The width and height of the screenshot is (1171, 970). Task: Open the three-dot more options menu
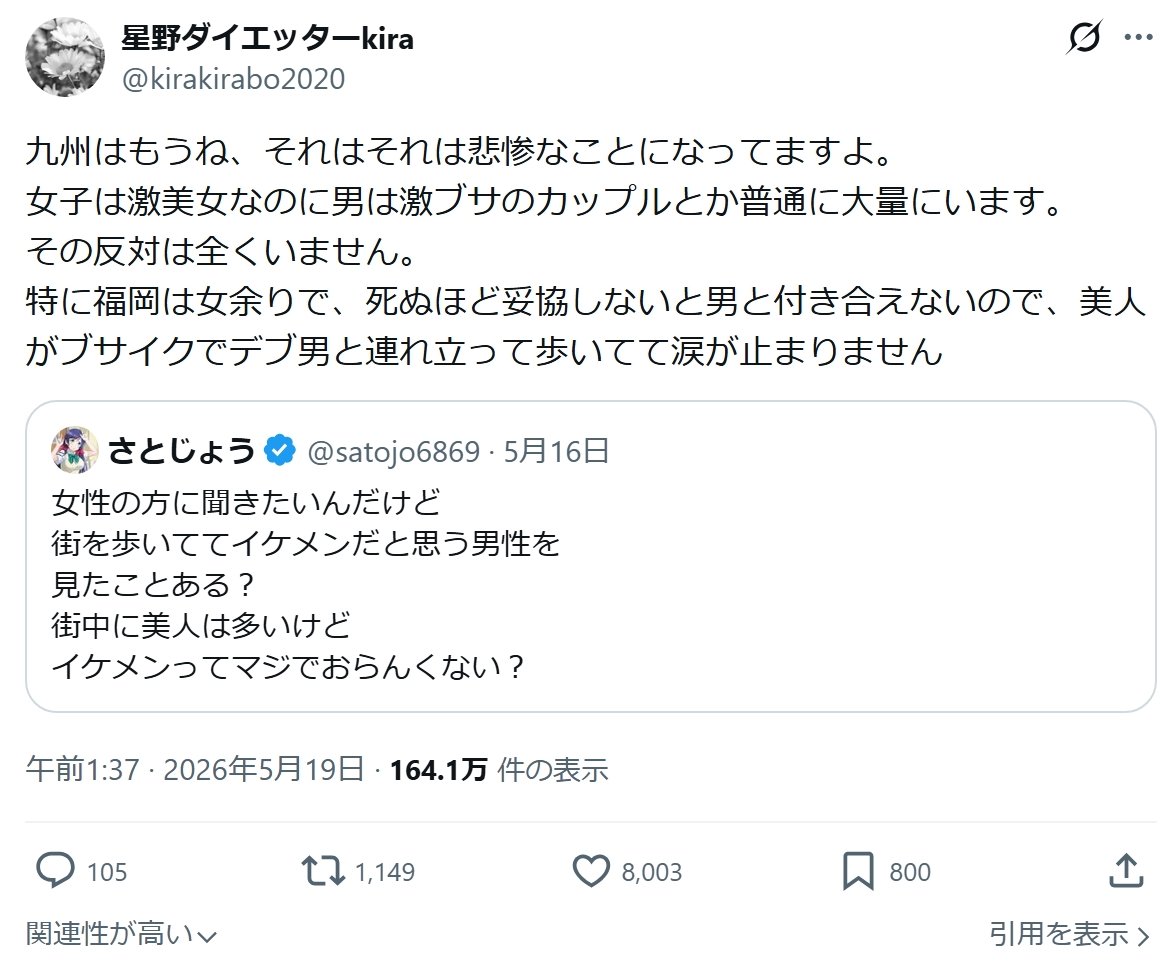(x=1138, y=37)
